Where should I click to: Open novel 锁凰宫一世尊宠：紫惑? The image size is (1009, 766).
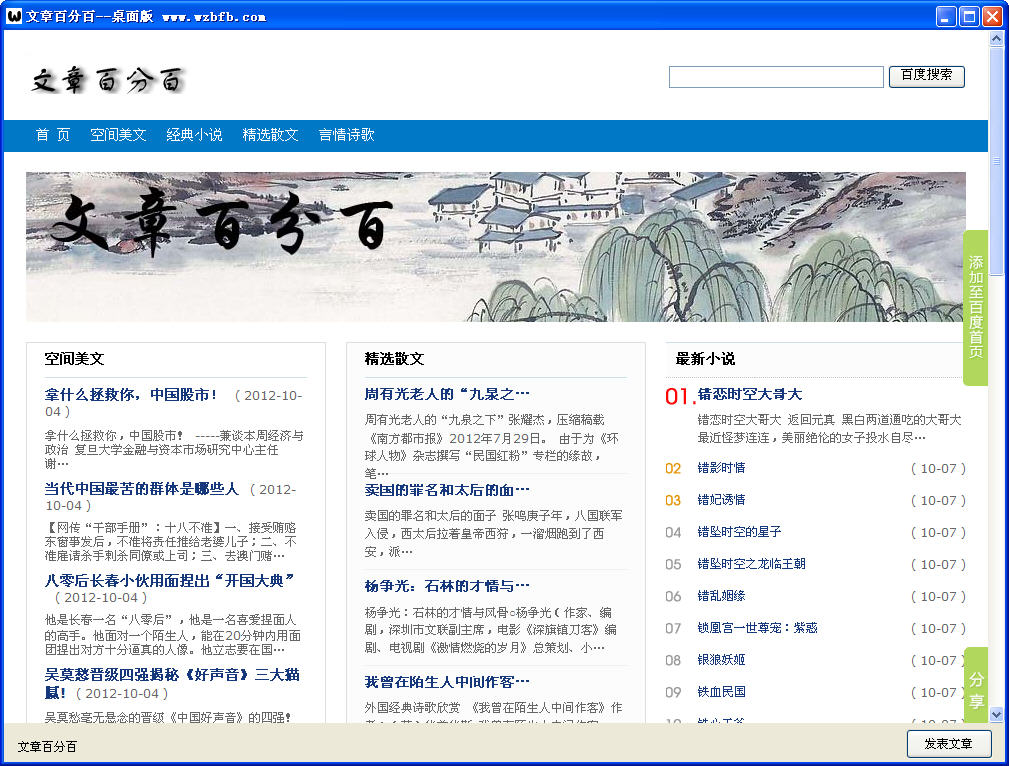(757, 628)
